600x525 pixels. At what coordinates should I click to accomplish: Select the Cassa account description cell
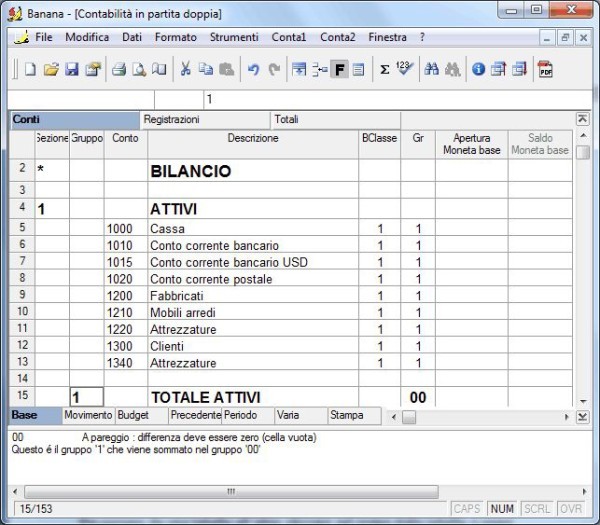click(253, 229)
